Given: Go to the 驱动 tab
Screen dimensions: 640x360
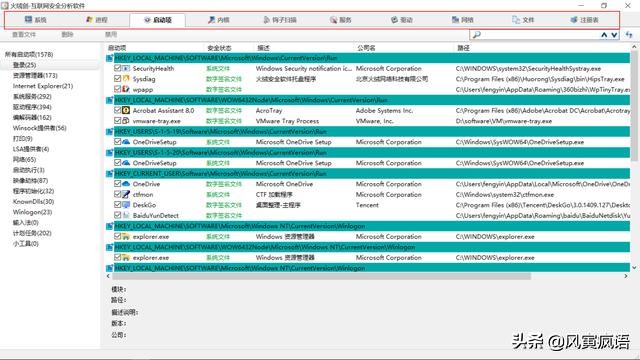Looking at the screenshot, I should pyautogui.click(x=402, y=20).
